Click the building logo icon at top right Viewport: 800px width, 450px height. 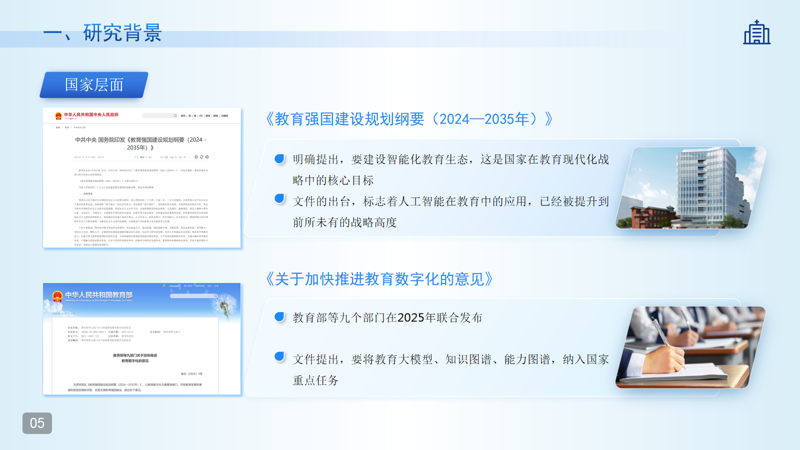click(x=757, y=32)
